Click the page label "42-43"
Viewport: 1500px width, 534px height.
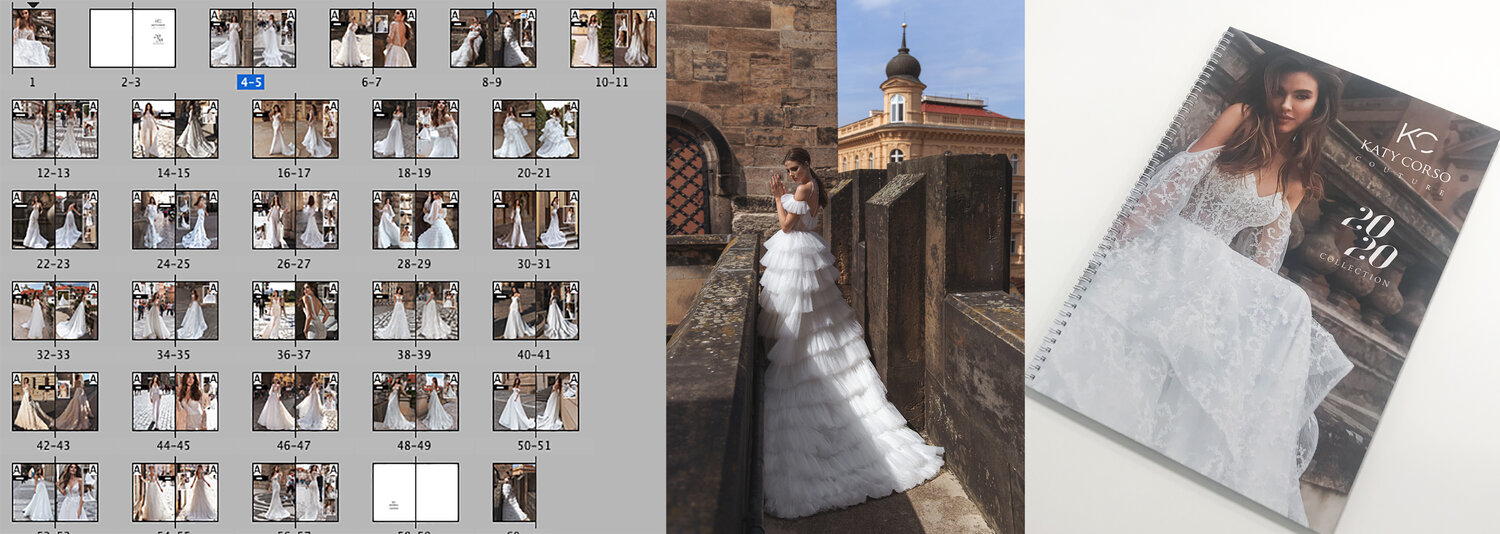(x=53, y=445)
